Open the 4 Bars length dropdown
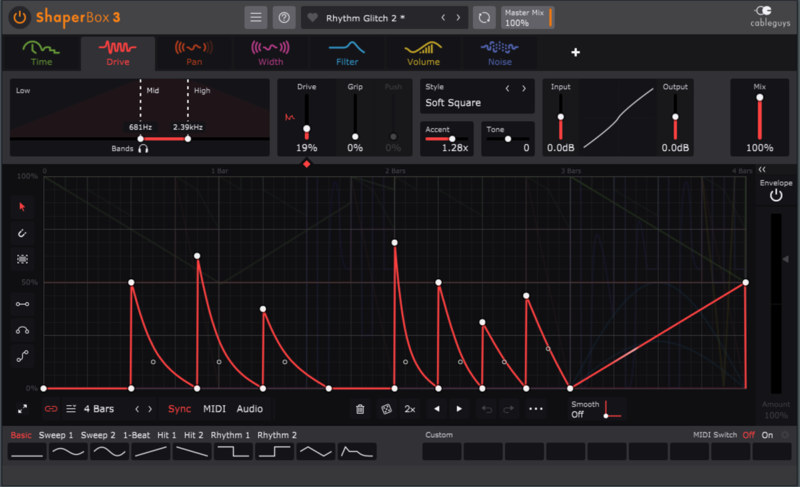This screenshot has width=800, height=487. [x=98, y=409]
